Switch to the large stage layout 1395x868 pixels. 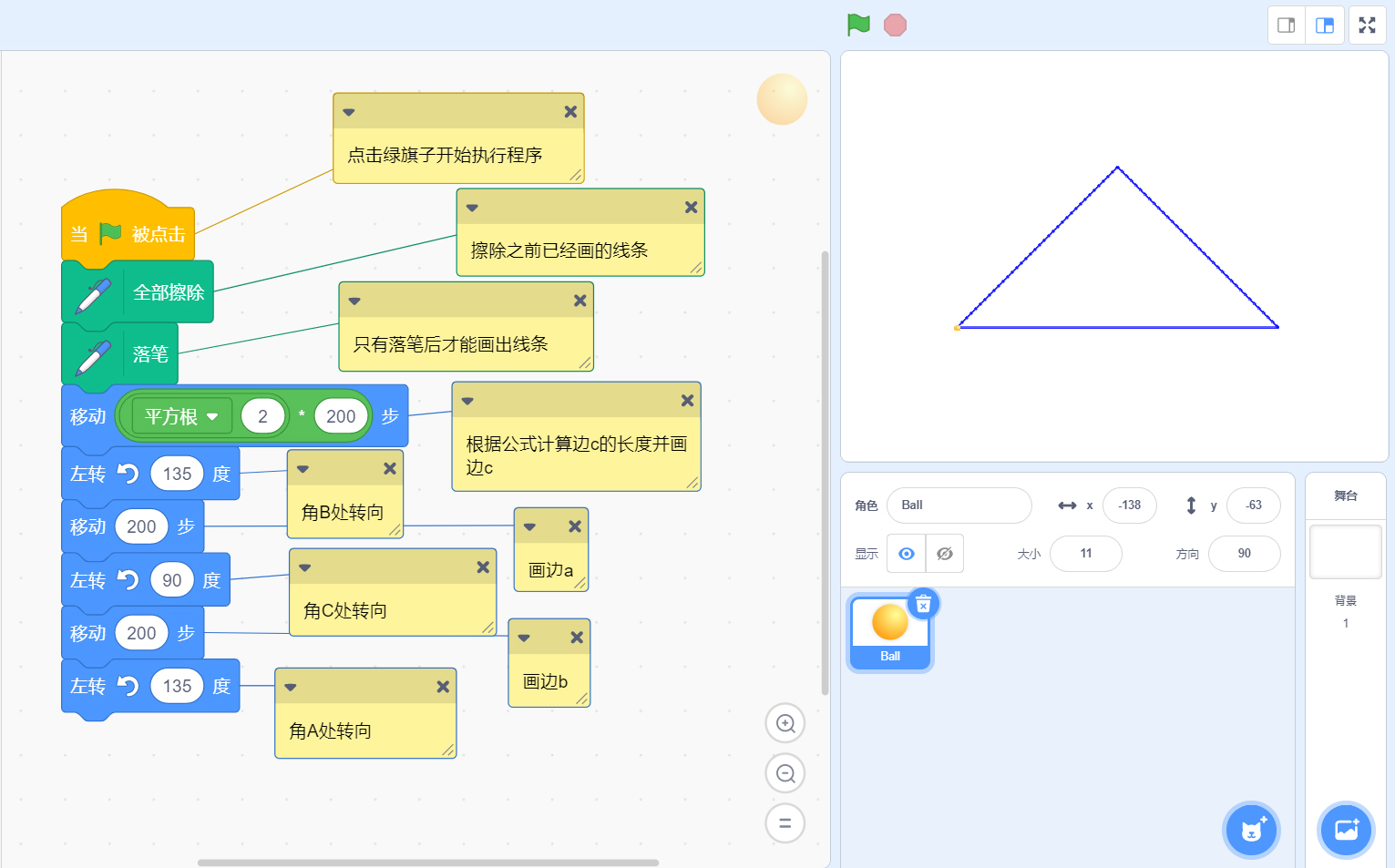pyautogui.click(x=1325, y=26)
